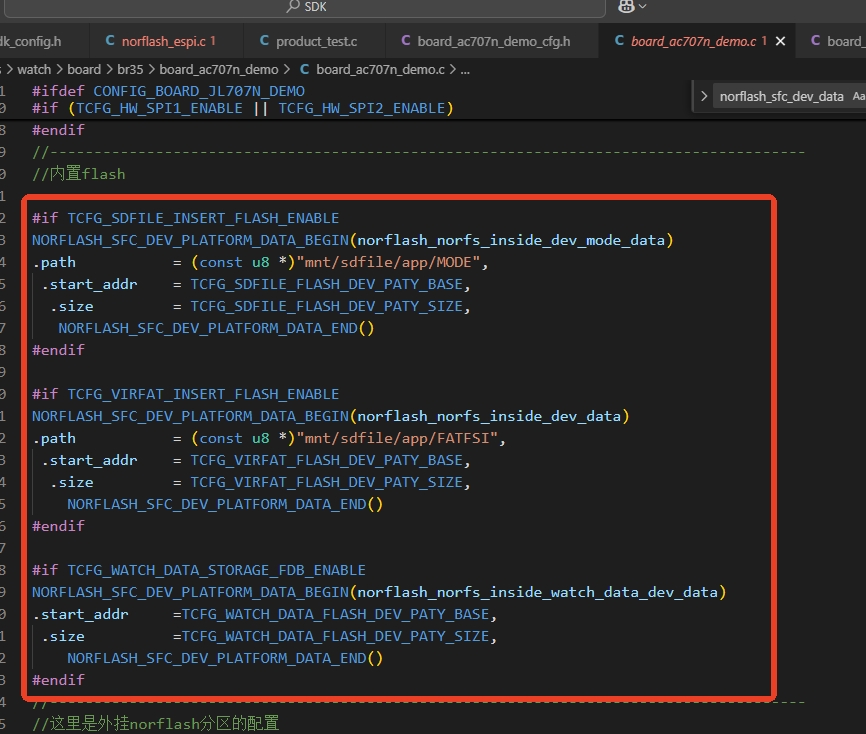866x734 pixels.
Task: Open the watch breadcrumb folder
Action: [x=34, y=70]
